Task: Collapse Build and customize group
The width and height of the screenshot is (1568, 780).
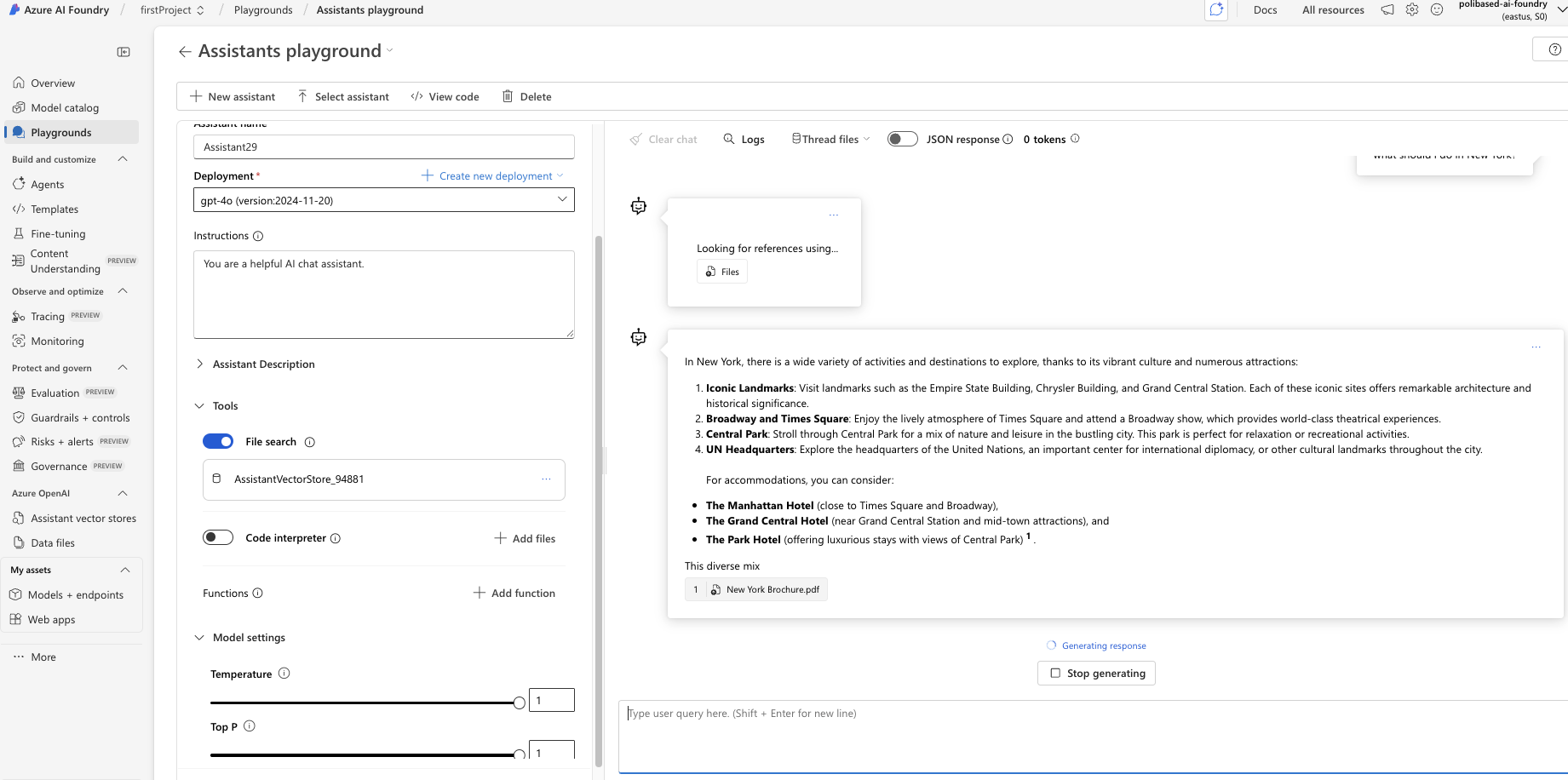Action: pyautogui.click(x=123, y=159)
